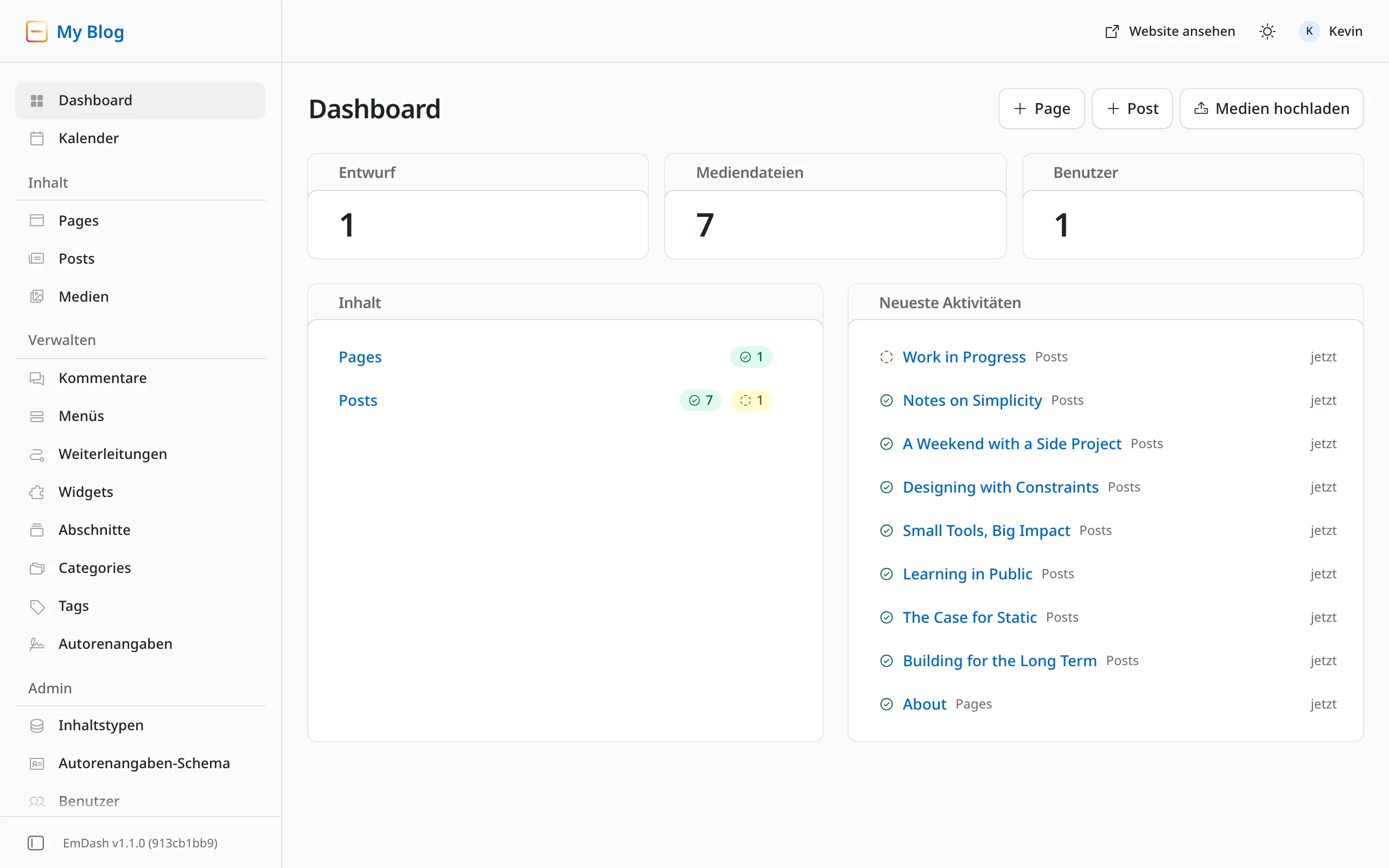Open Posts in the sidebar

(141, 259)
